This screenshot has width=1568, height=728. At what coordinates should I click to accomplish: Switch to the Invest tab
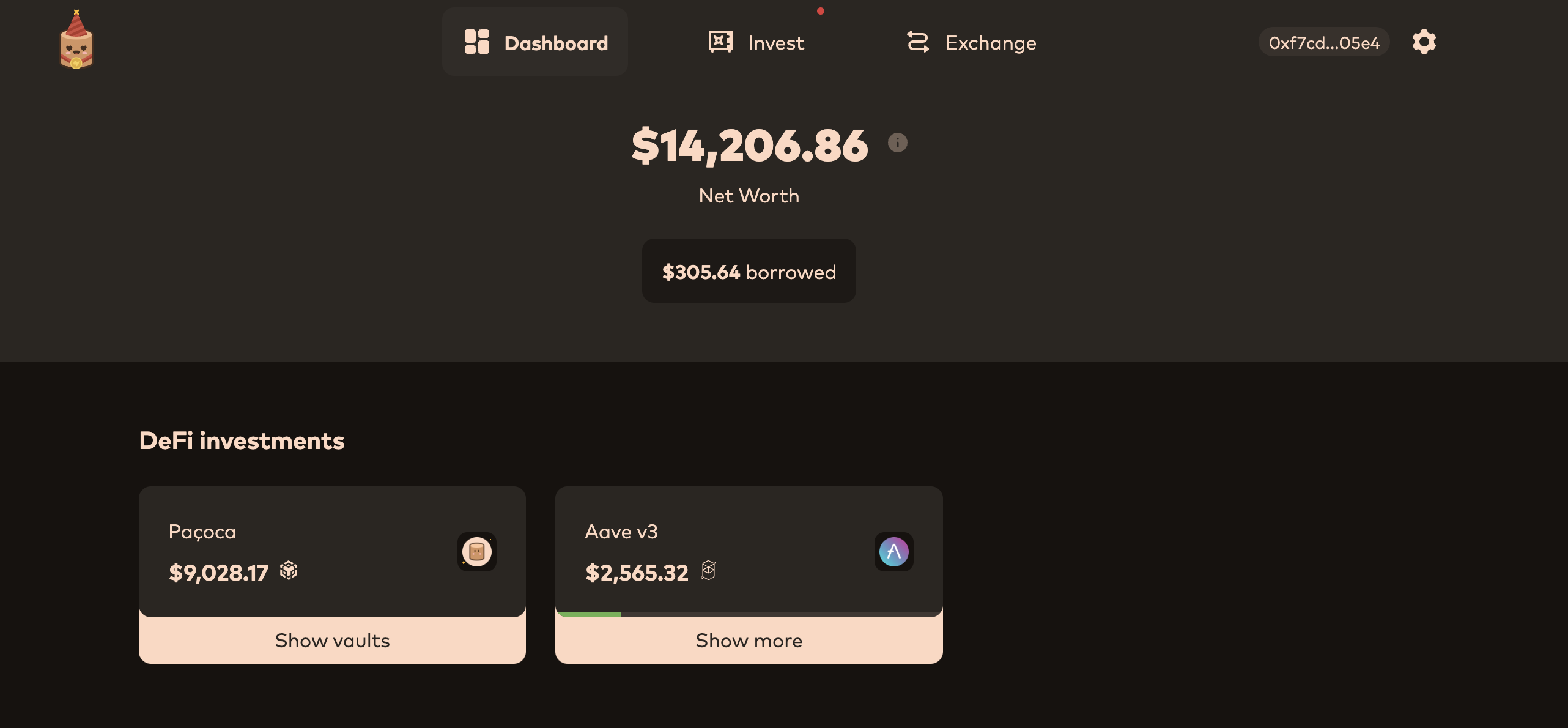756,42
